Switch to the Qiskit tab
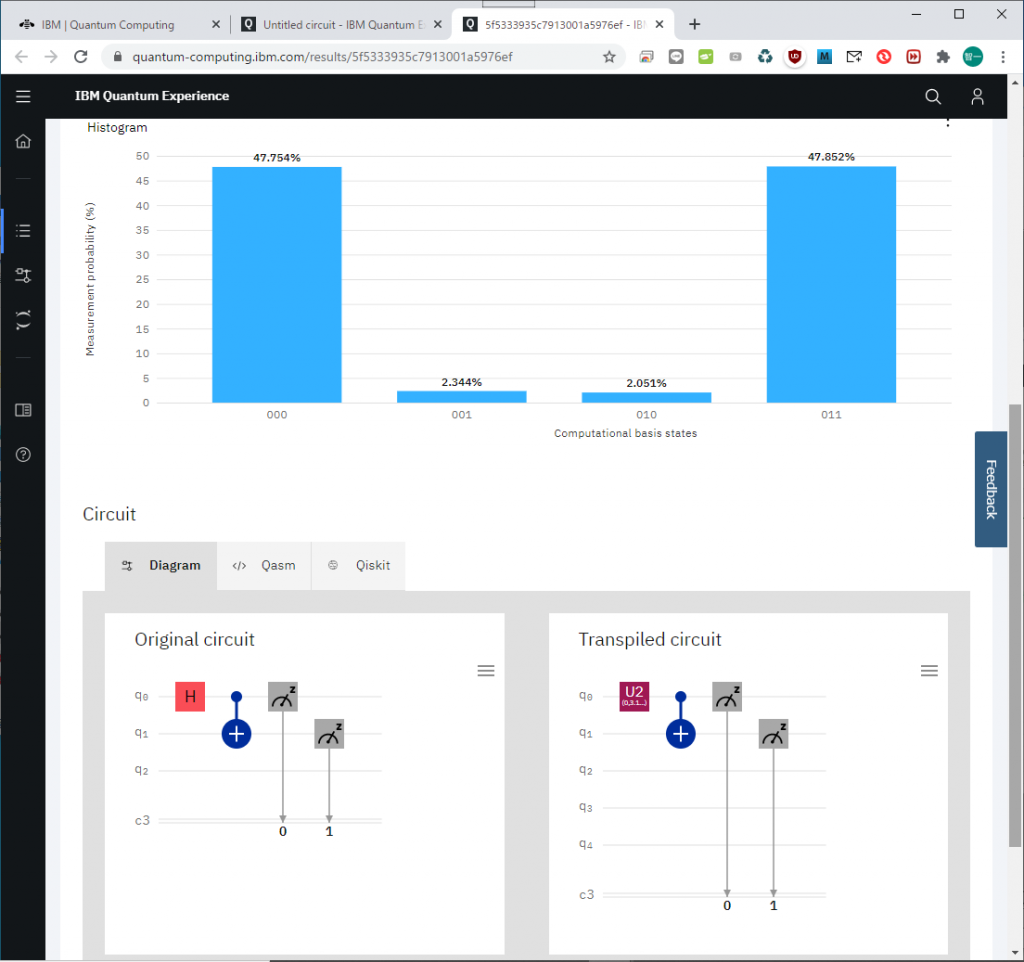The width and height of the screenshot is (1024, 962). (x=359, y=565)
